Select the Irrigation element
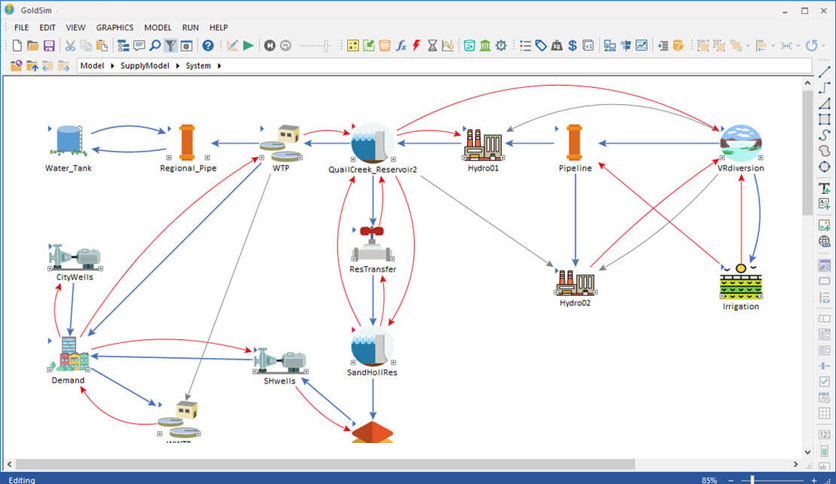This screenshot has height=484, width=836. [741, 282]
